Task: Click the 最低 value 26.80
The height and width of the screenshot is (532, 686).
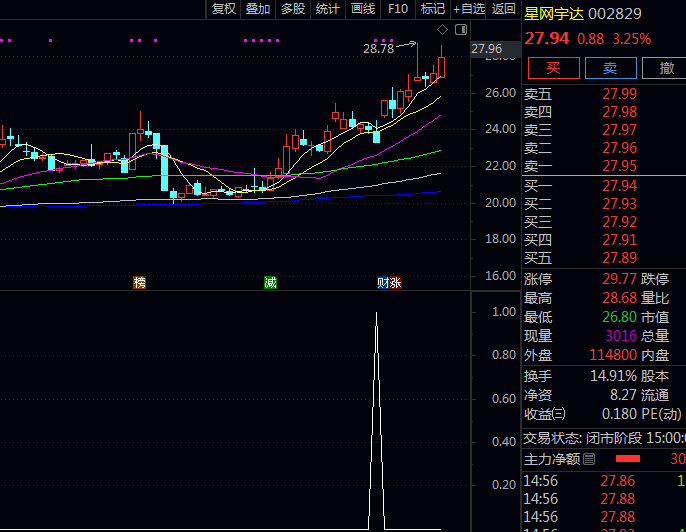Action: point(620,317)
